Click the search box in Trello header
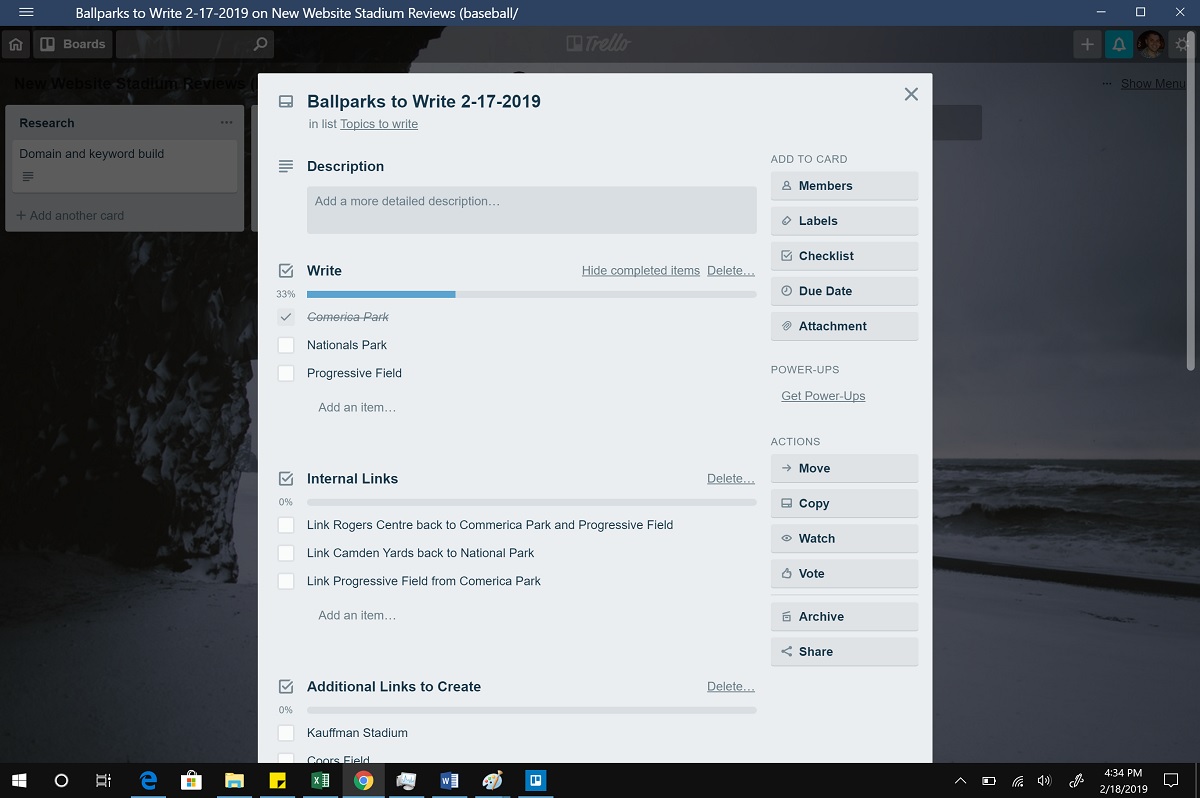This screenshot has height=798, width=1200. (194, 44)
